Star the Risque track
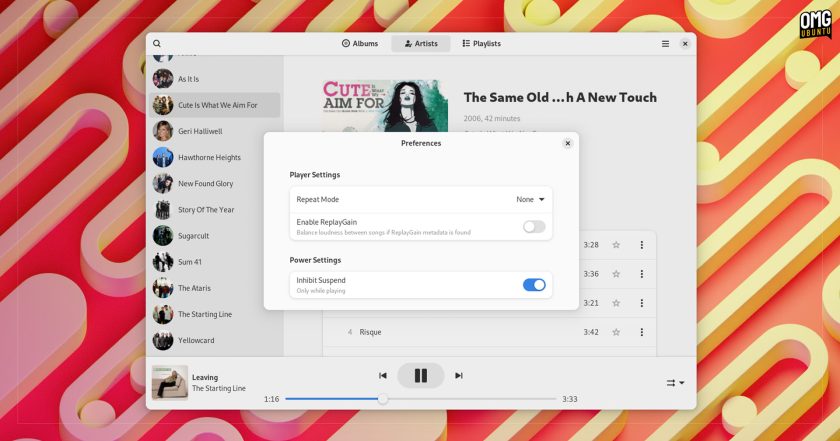The height and width of the screenshot is (441, 840). [616, 332]
